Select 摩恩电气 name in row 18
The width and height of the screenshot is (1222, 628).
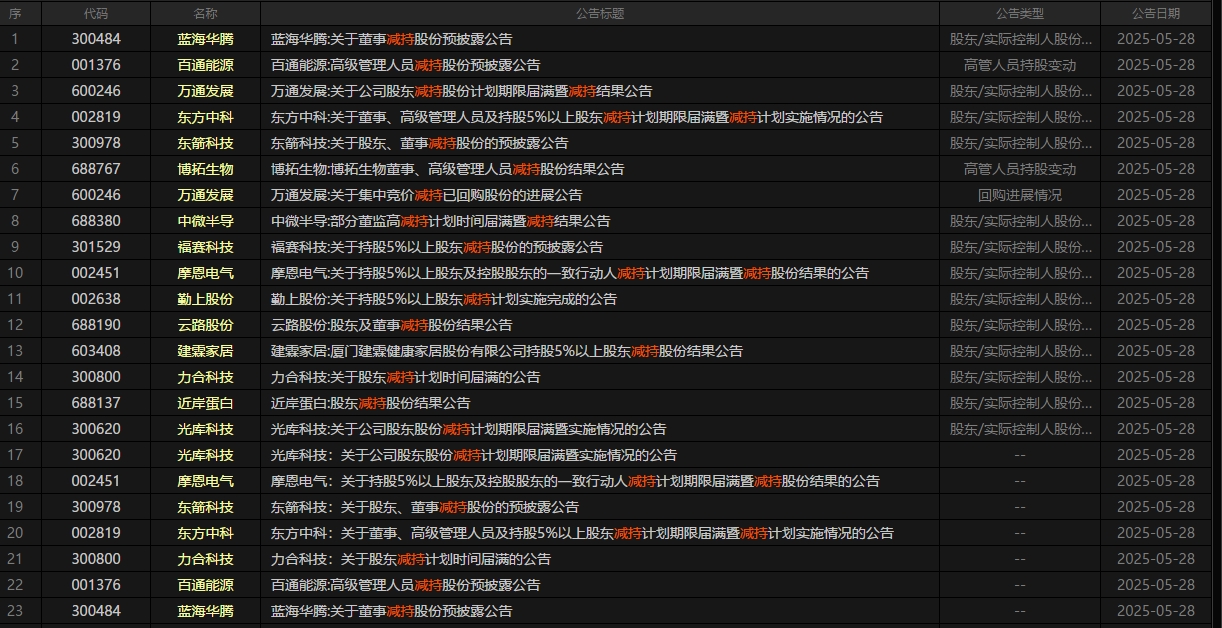(205, 481)
